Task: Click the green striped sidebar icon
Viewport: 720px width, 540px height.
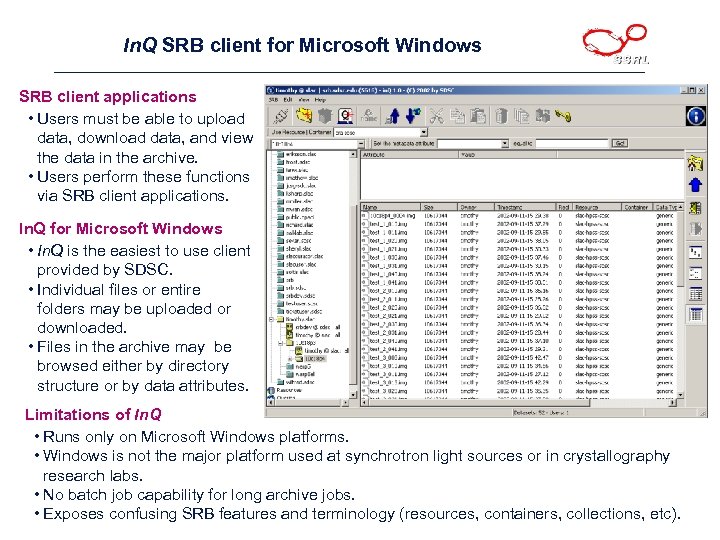Action: [x=695, y=208]
